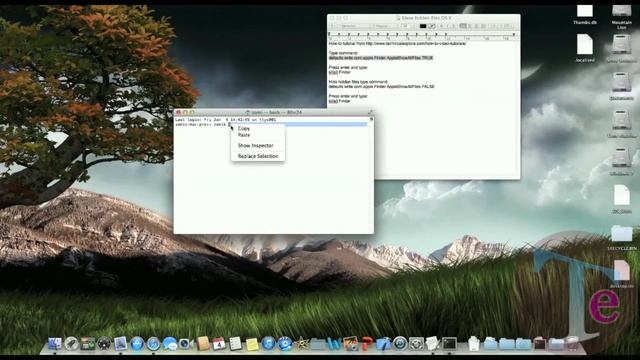The height and width of the screenshot is (360, 640).
Task: Open font size dropdown in TextEdit
Action: [407, 26]
